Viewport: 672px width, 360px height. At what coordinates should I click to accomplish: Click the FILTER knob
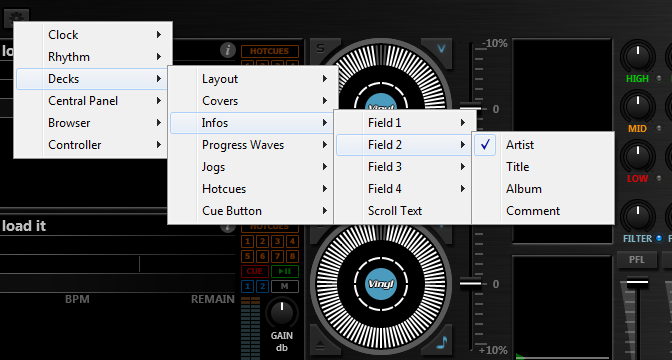(638, 216)
